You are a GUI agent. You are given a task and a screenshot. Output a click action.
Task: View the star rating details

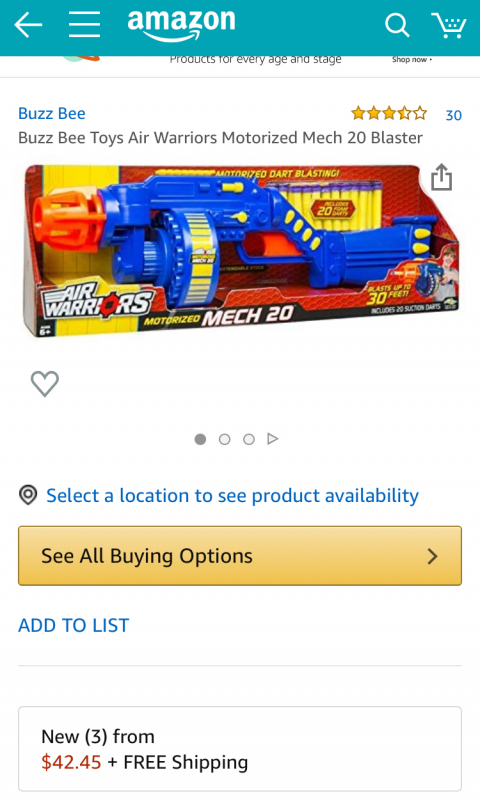(389, 113)
